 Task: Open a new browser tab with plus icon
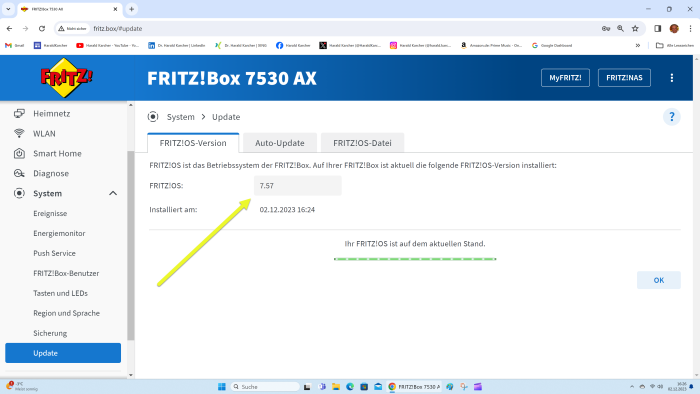[132, 9]
